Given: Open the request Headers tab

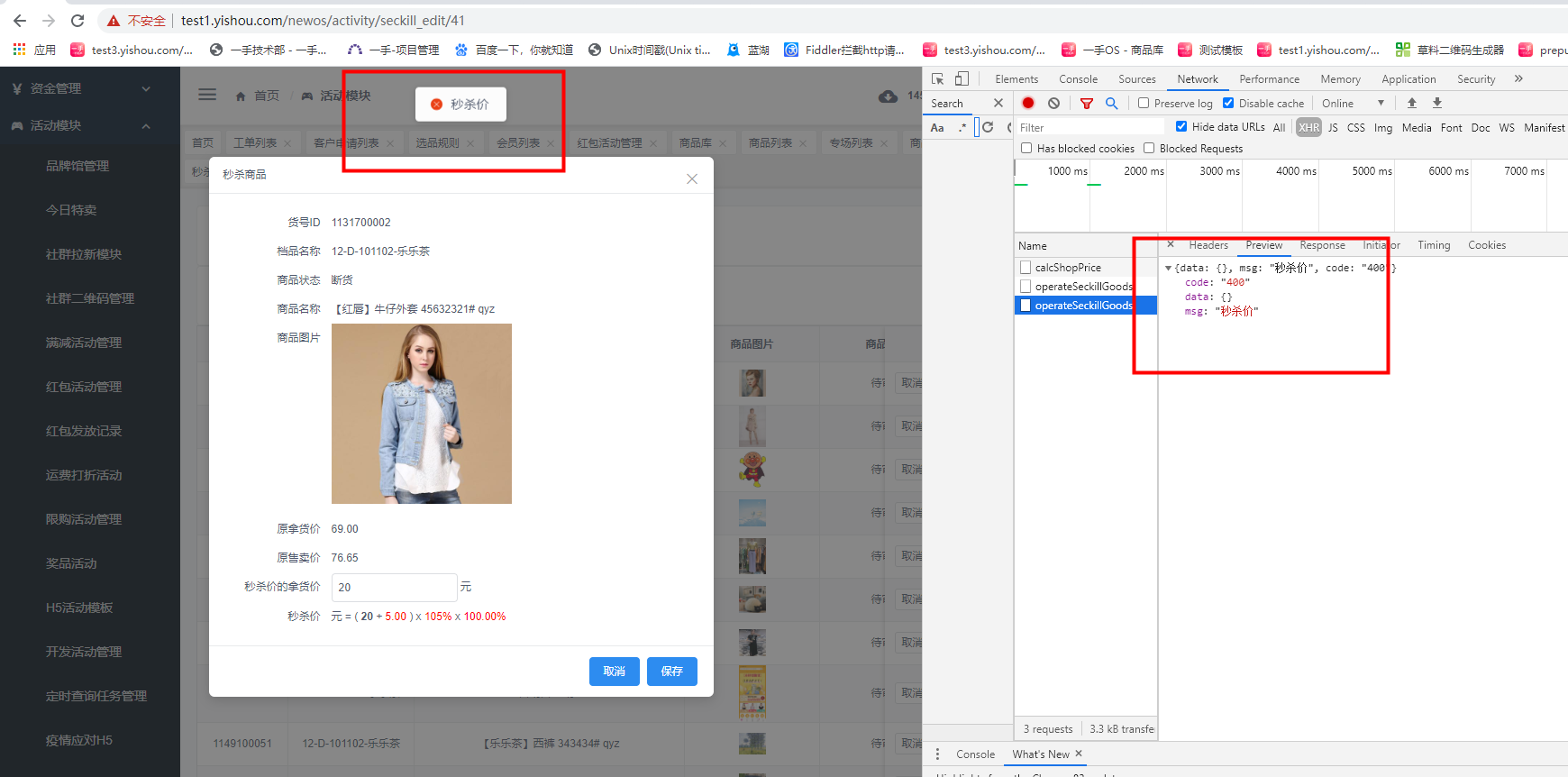Looking at the screenshot, I should pyautogui.click(x=1208, y=245).
